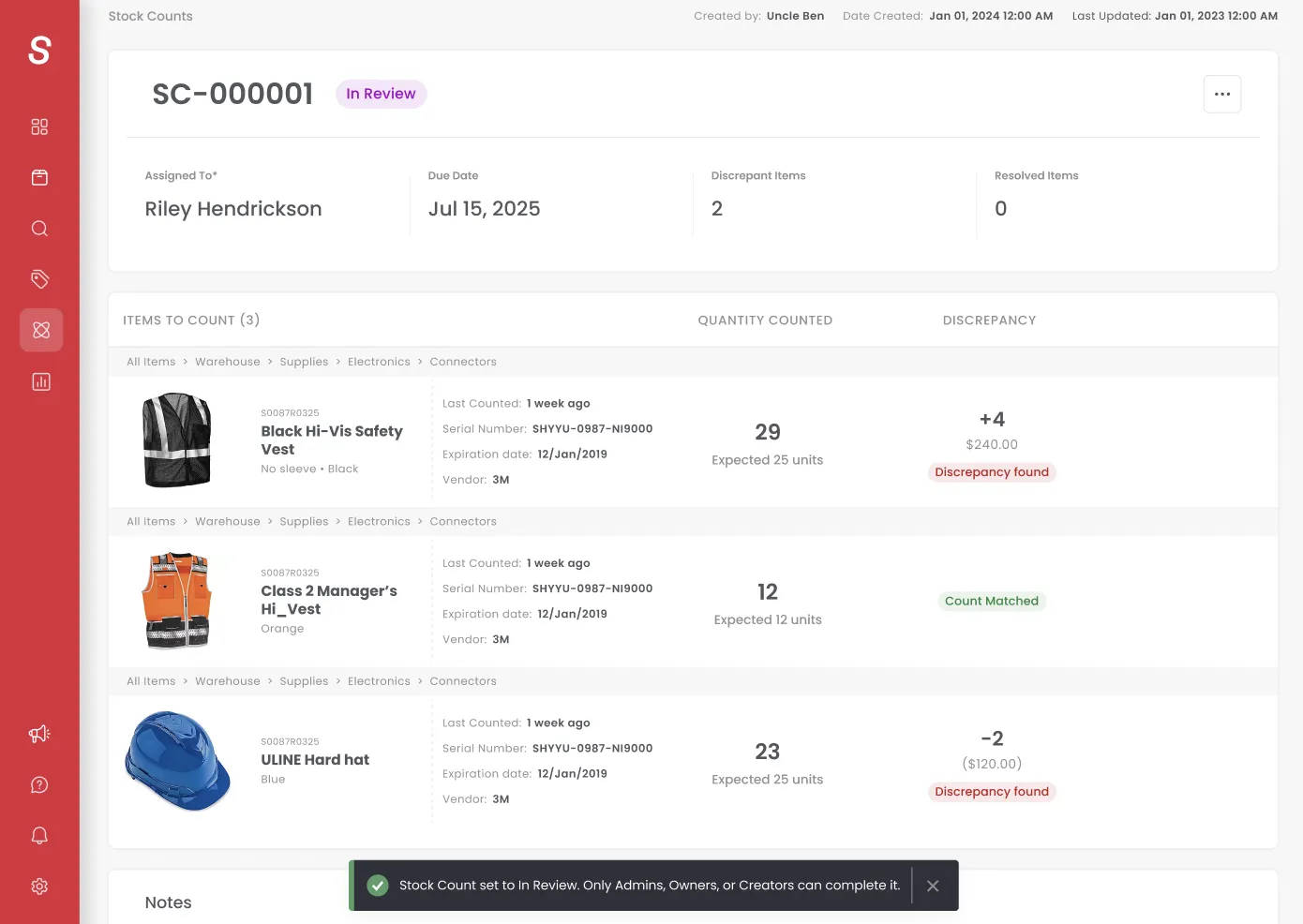Click Warehouse breadcrumb above Safety Vest
The width and height of the screenshot is (1303, 924).
click(228, 362)
